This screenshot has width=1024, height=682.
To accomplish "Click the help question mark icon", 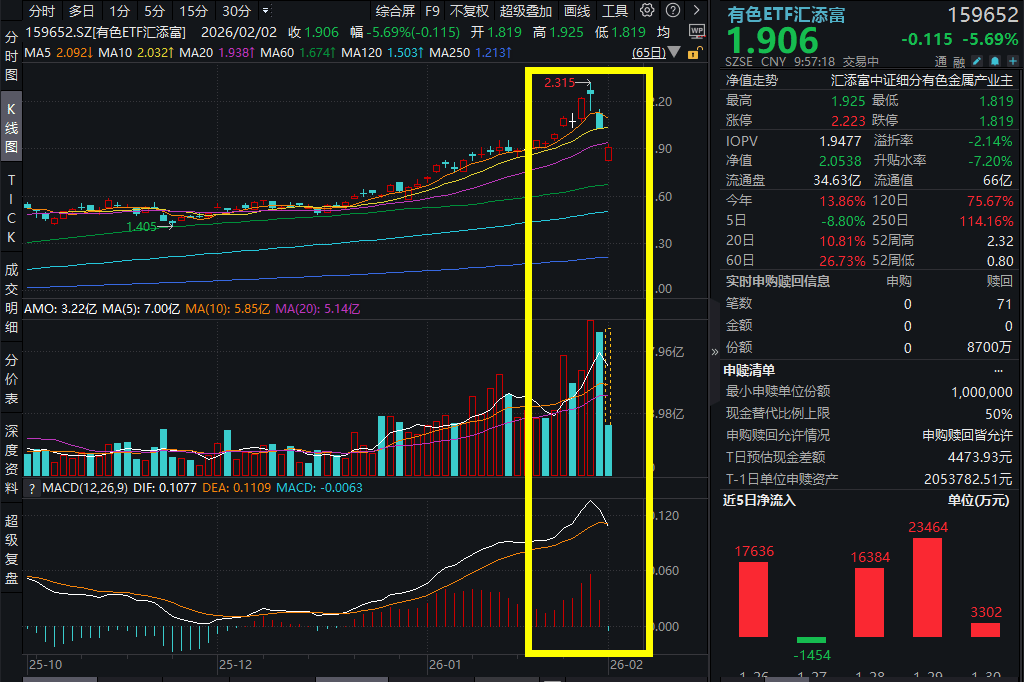I will point(673,10).
